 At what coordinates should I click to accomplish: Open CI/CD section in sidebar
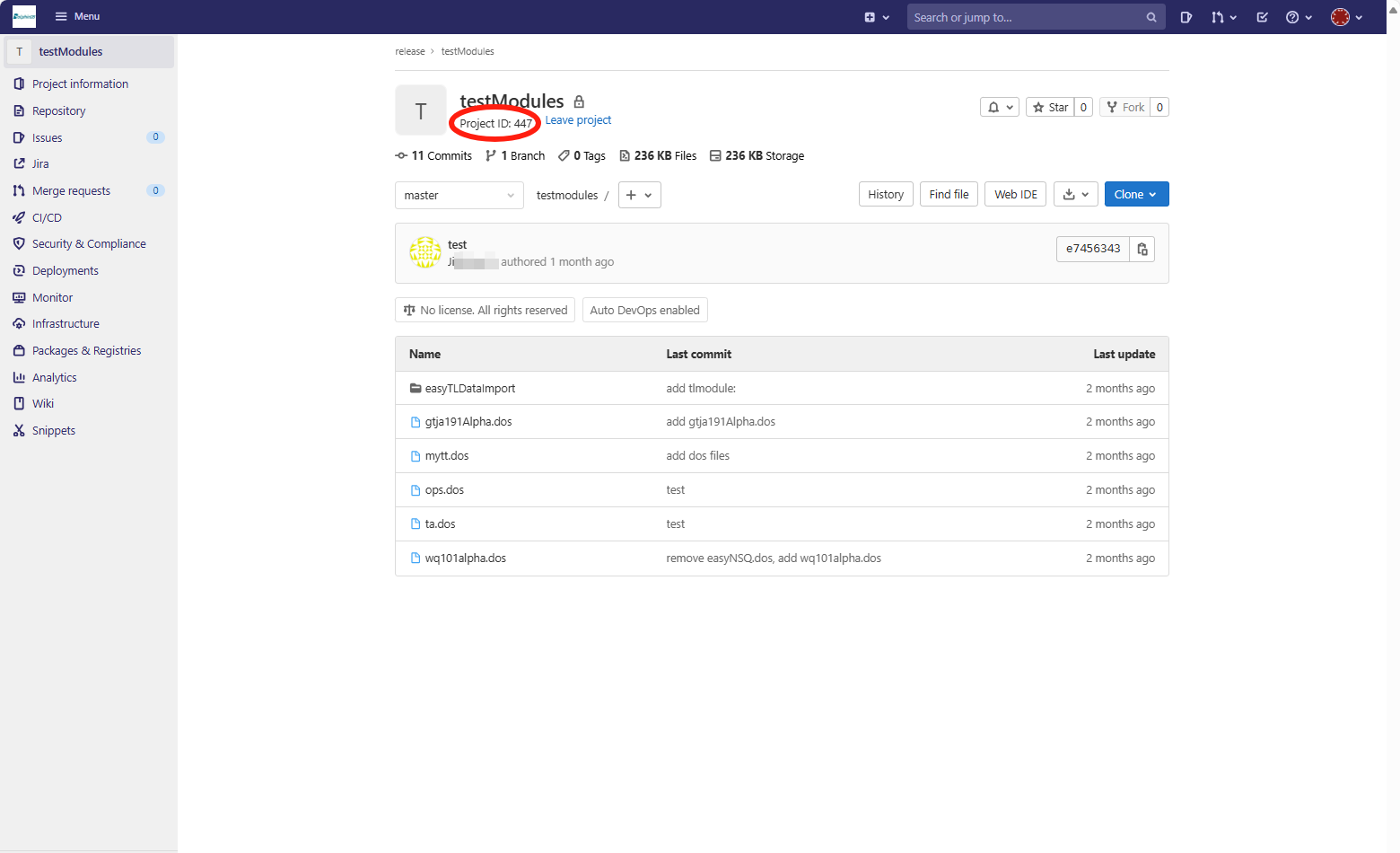[47, 218]
